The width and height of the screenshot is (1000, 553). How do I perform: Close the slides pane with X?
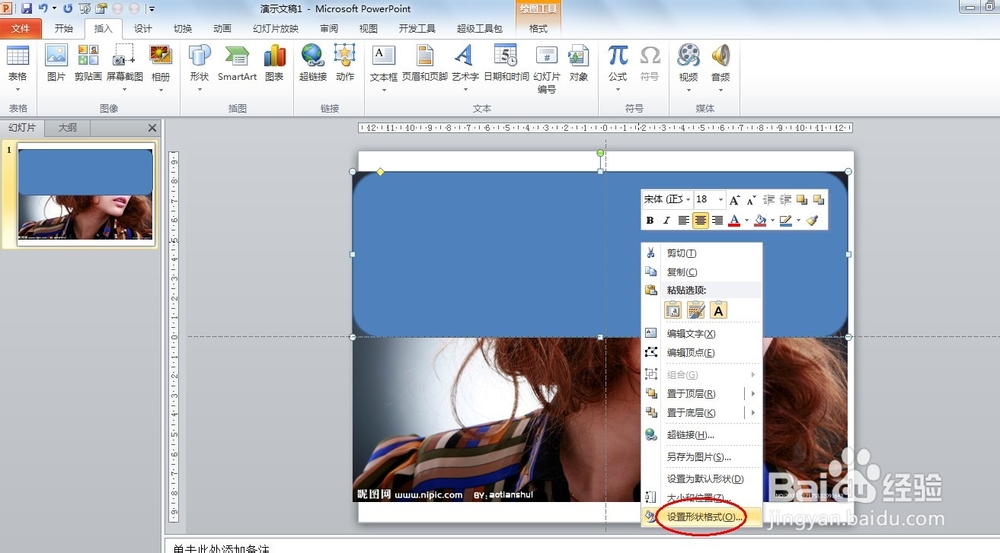pos(152,128)
